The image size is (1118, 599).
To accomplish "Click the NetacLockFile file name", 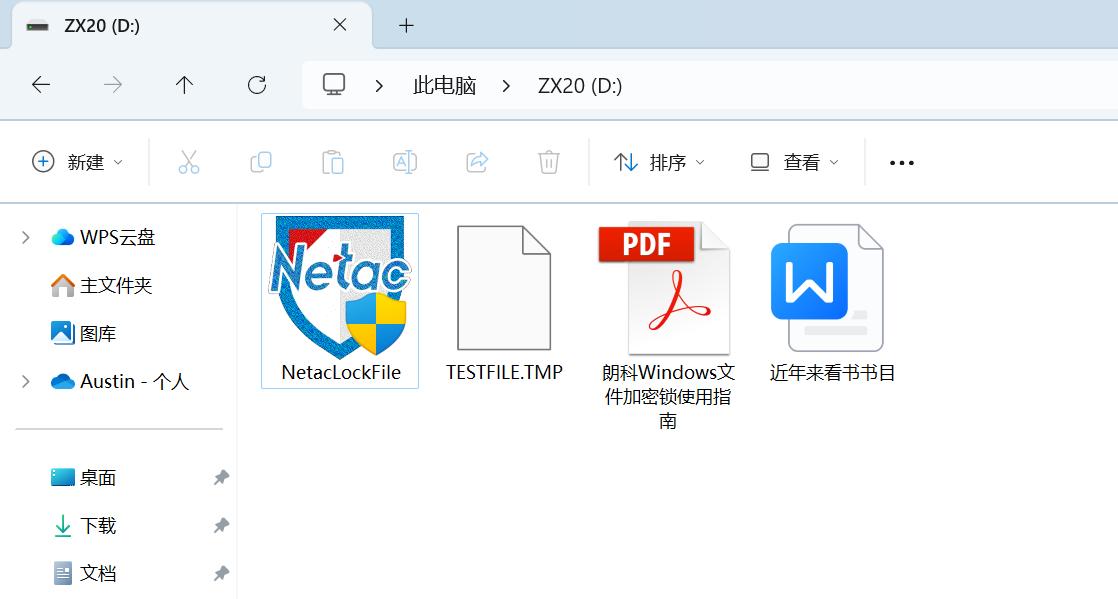I will (341, 372).
